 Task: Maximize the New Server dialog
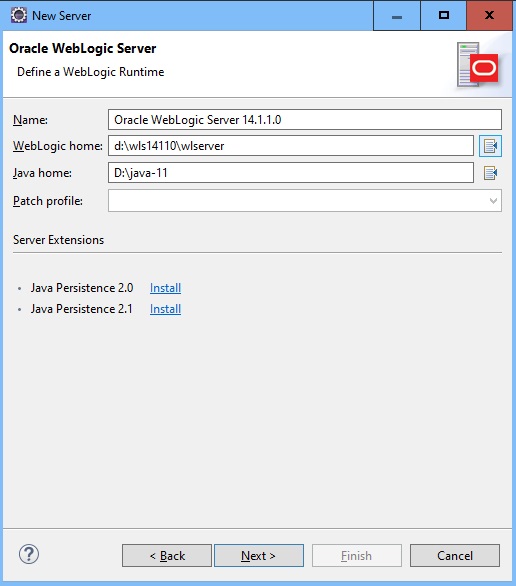click(x=444, y=16)
